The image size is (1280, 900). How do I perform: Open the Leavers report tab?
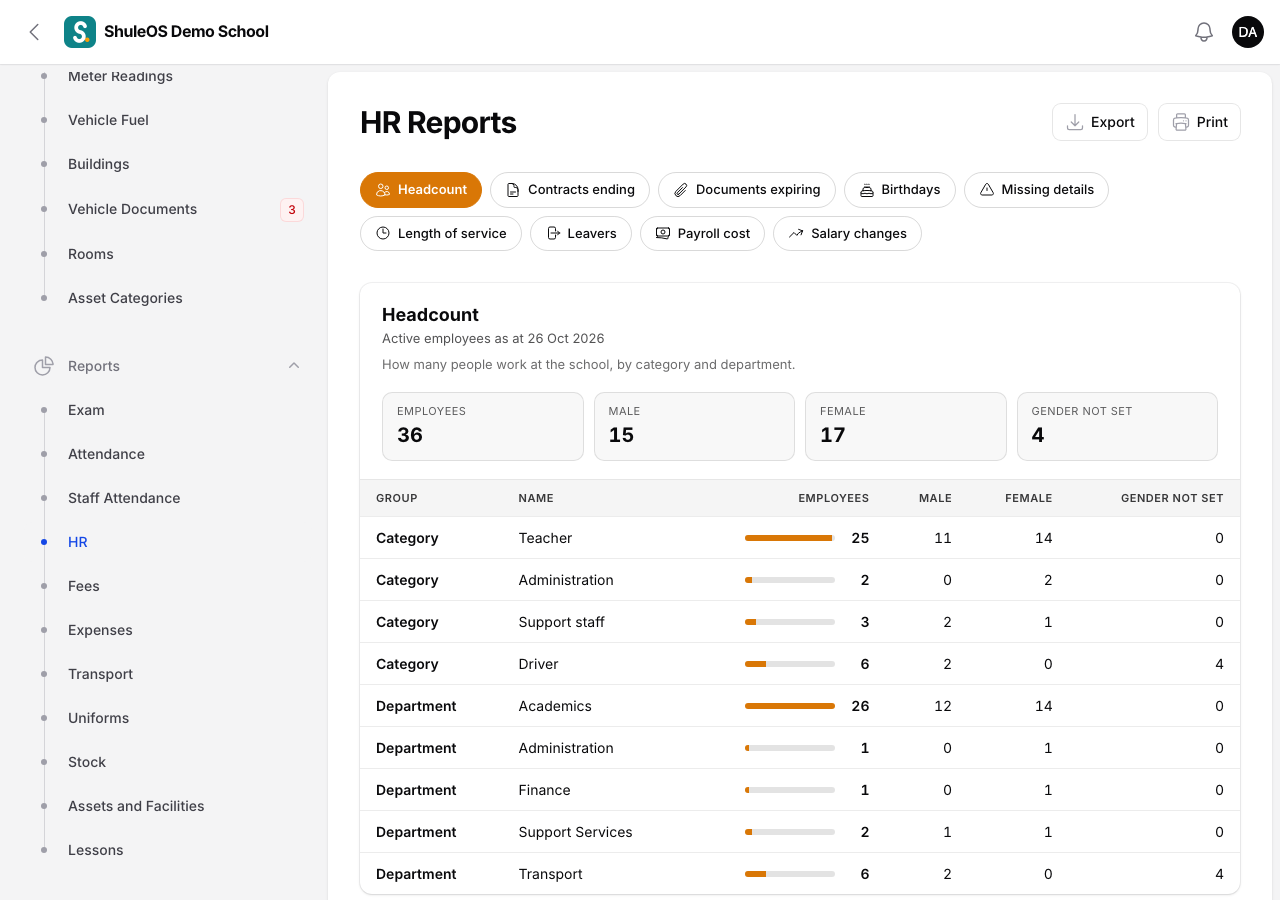pyautogui.click(x=581, y=234)
